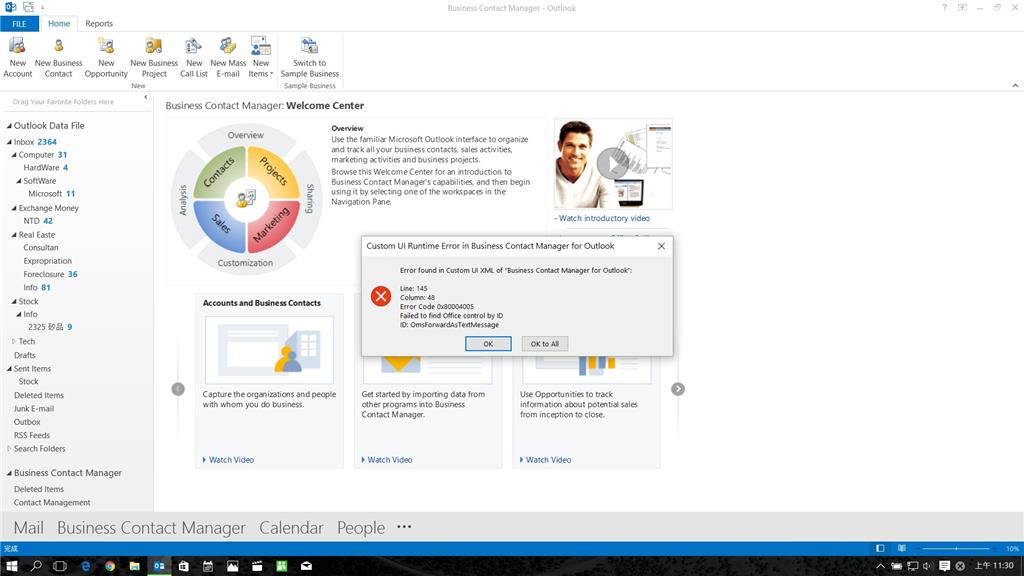Viewport: 1024px width, 576px height.
Task: Select the Microsoft folder under SoftWare
Action: pyautogui.click(x=45, y=194)
